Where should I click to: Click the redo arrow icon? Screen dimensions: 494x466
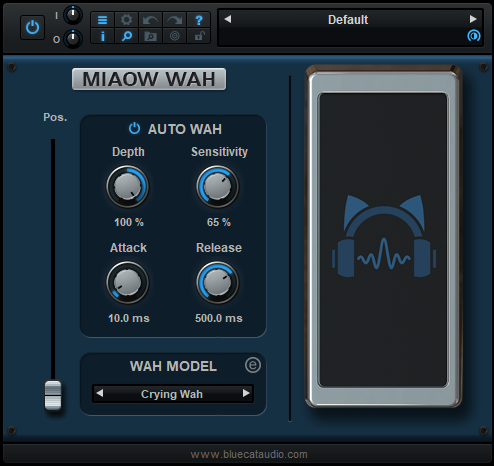[174, 20]
